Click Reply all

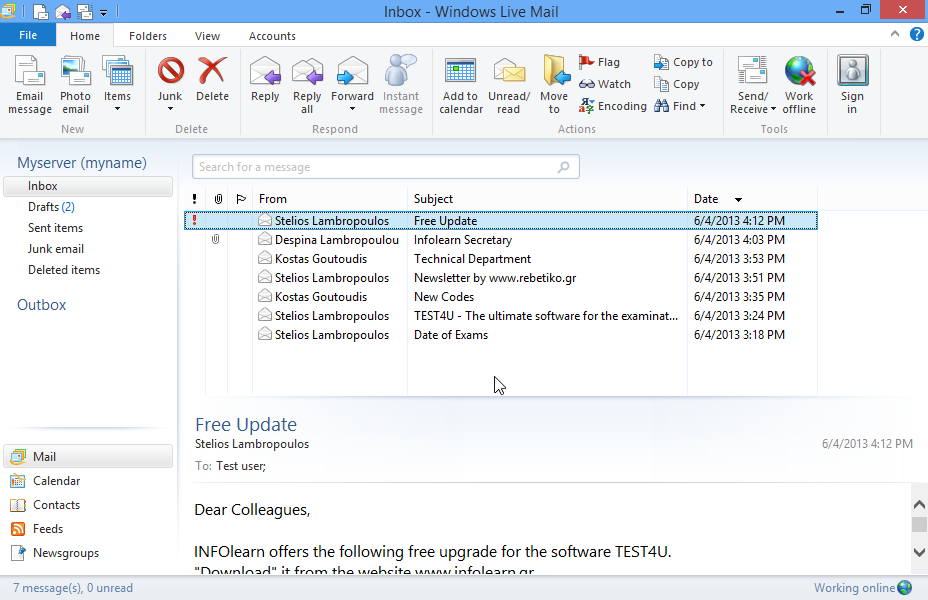point(307,85)
